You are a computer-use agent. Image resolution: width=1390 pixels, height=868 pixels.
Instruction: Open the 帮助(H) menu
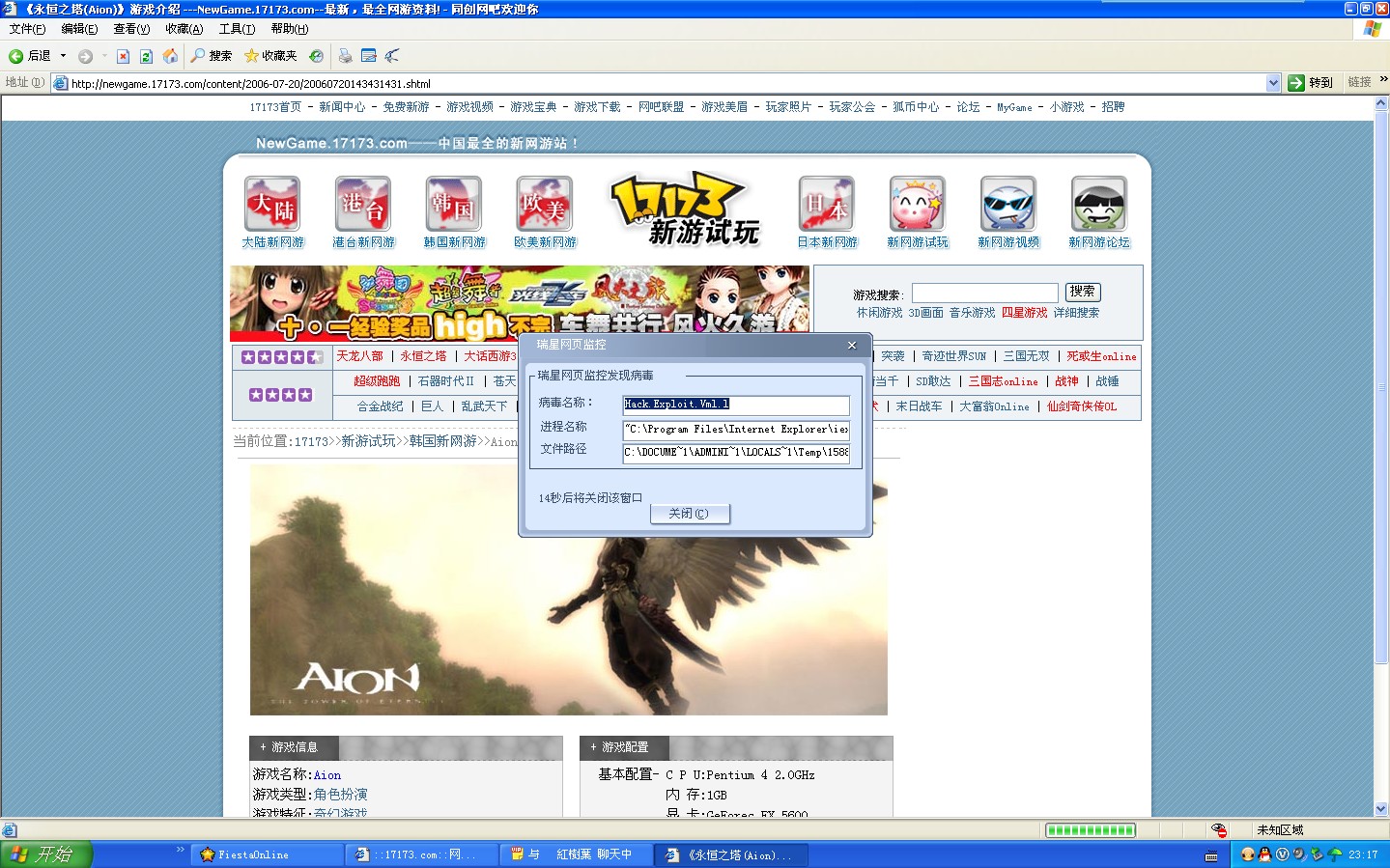point(290,29)
